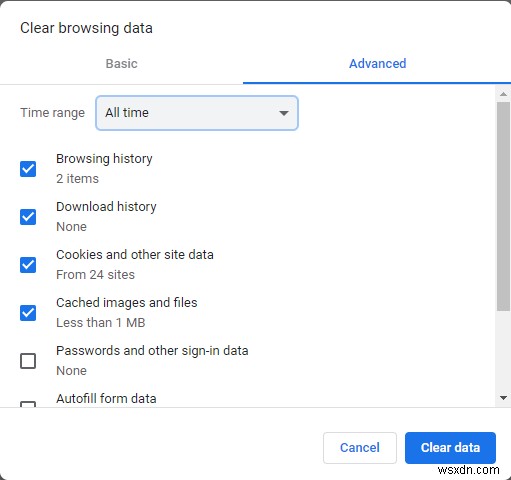
Task: Click the vertical scrollbar thumb
Action: [x=503, y=207]
